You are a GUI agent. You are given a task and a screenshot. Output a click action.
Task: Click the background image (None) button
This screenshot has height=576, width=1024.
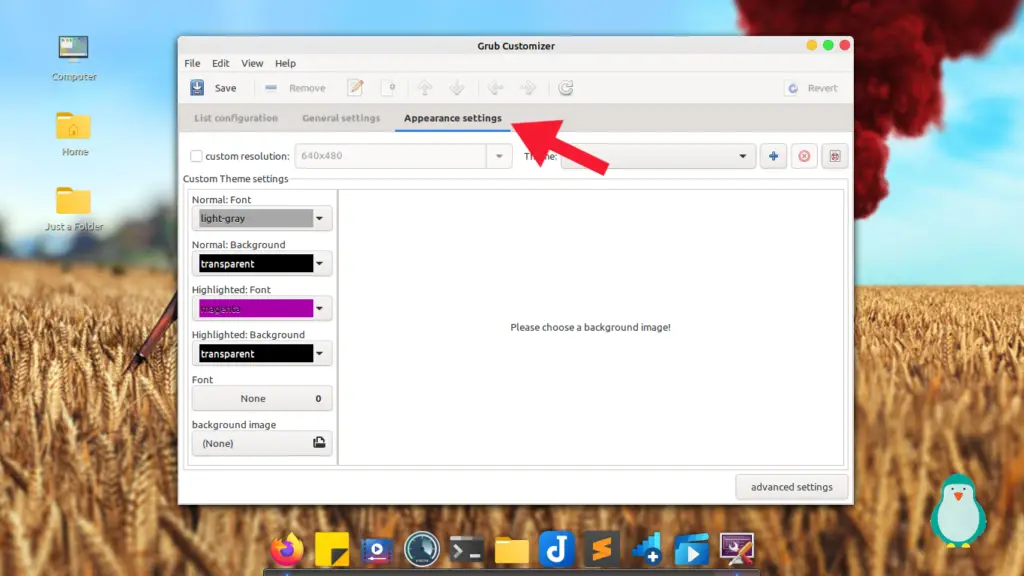pos(262,443)
